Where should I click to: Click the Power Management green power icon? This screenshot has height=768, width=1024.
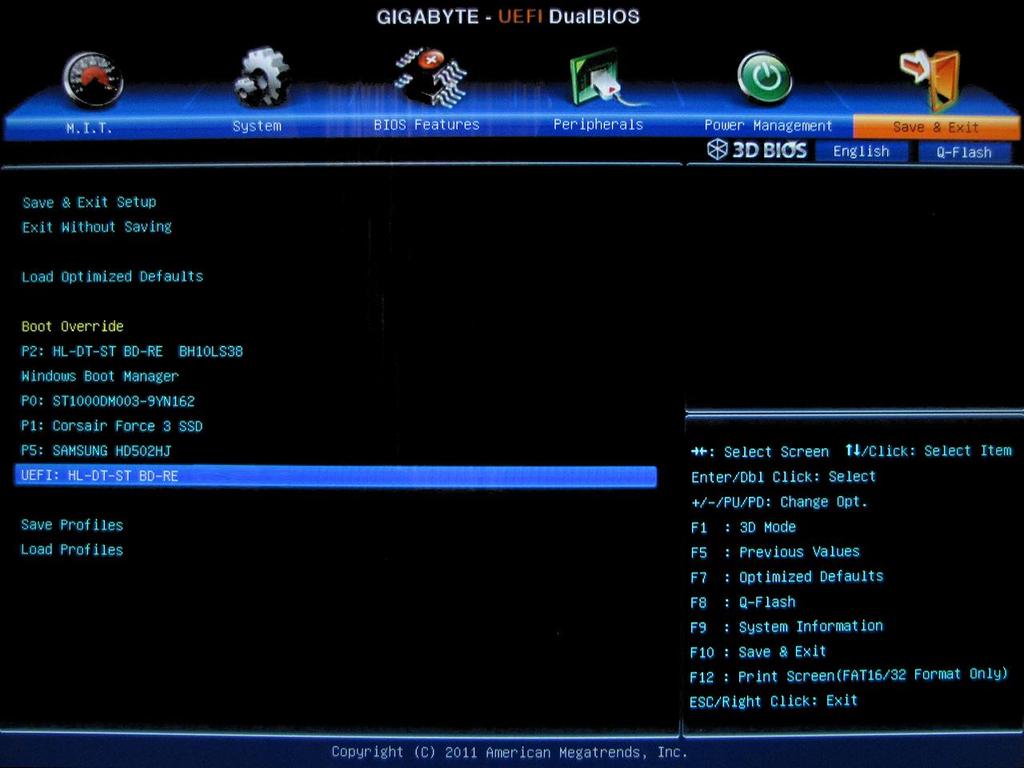pos(765,78)
